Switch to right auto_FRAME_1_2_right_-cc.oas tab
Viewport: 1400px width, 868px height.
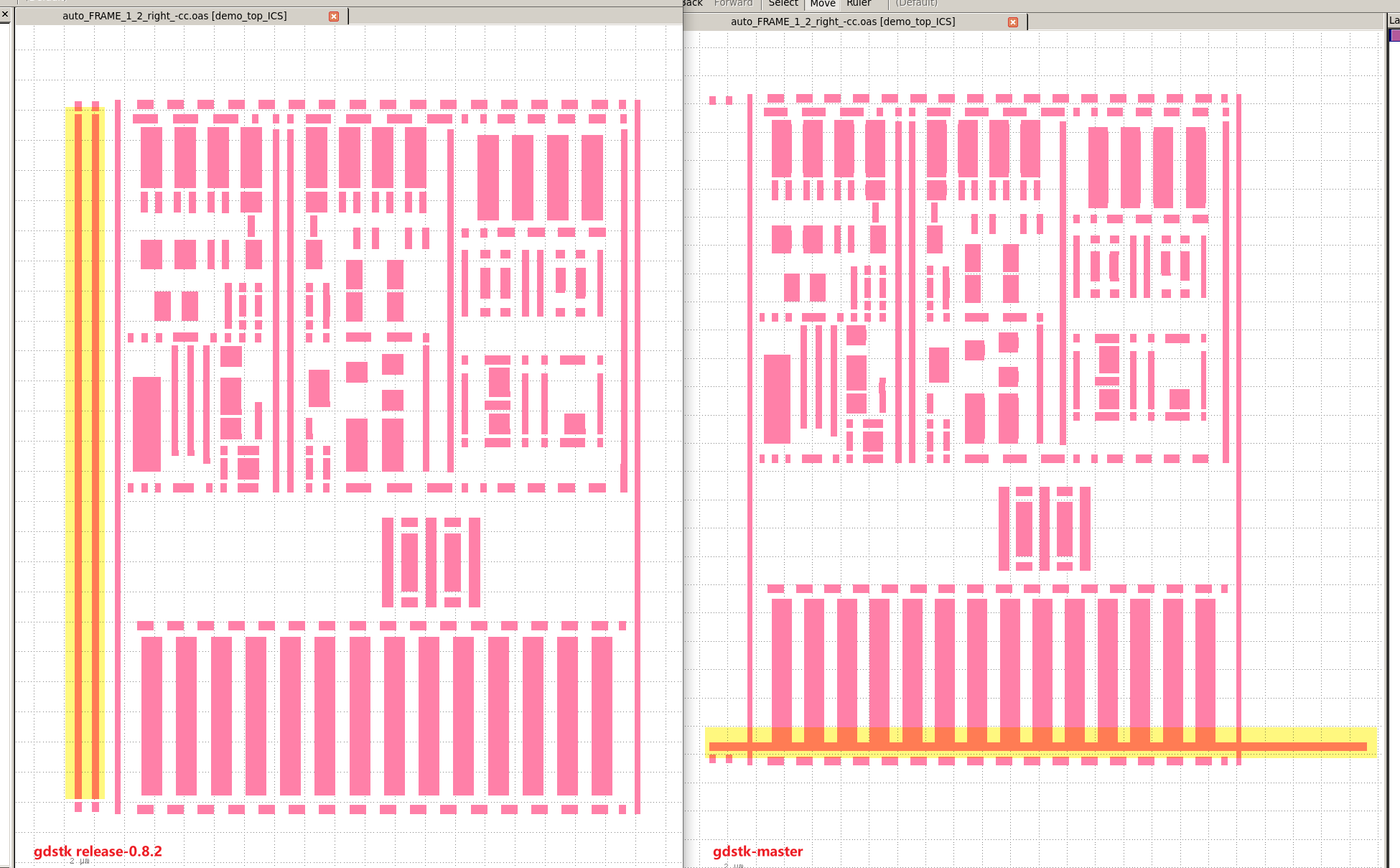843,22
